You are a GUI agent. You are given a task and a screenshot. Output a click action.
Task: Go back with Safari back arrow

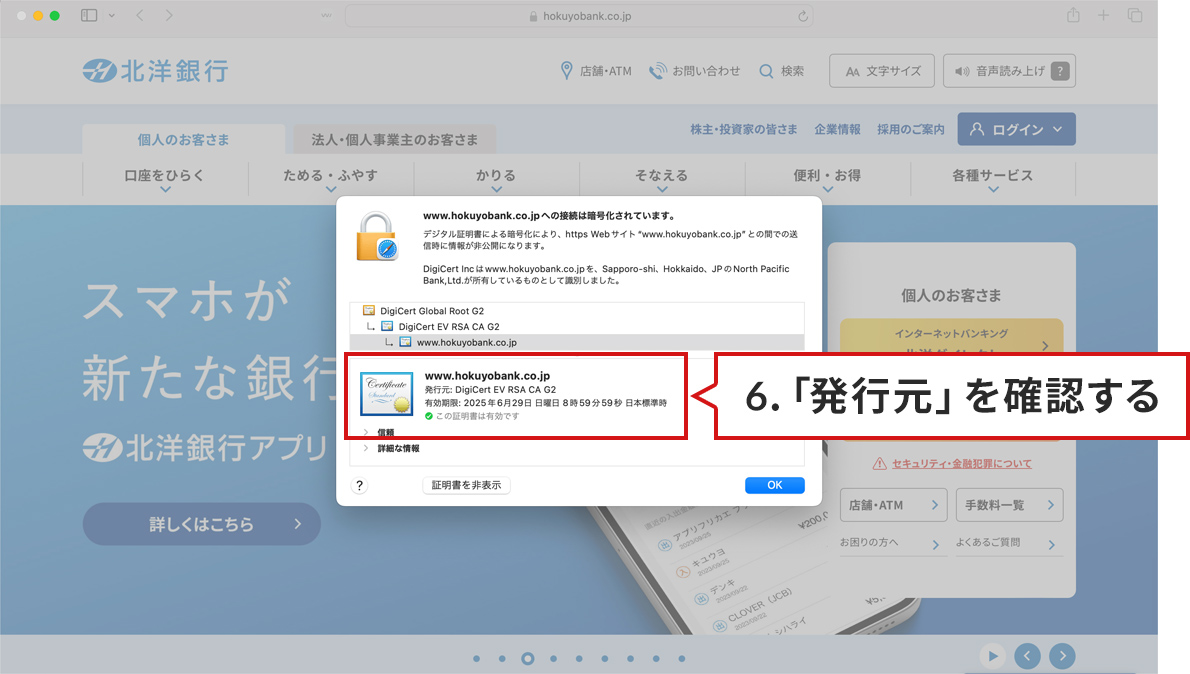[140, 15]
